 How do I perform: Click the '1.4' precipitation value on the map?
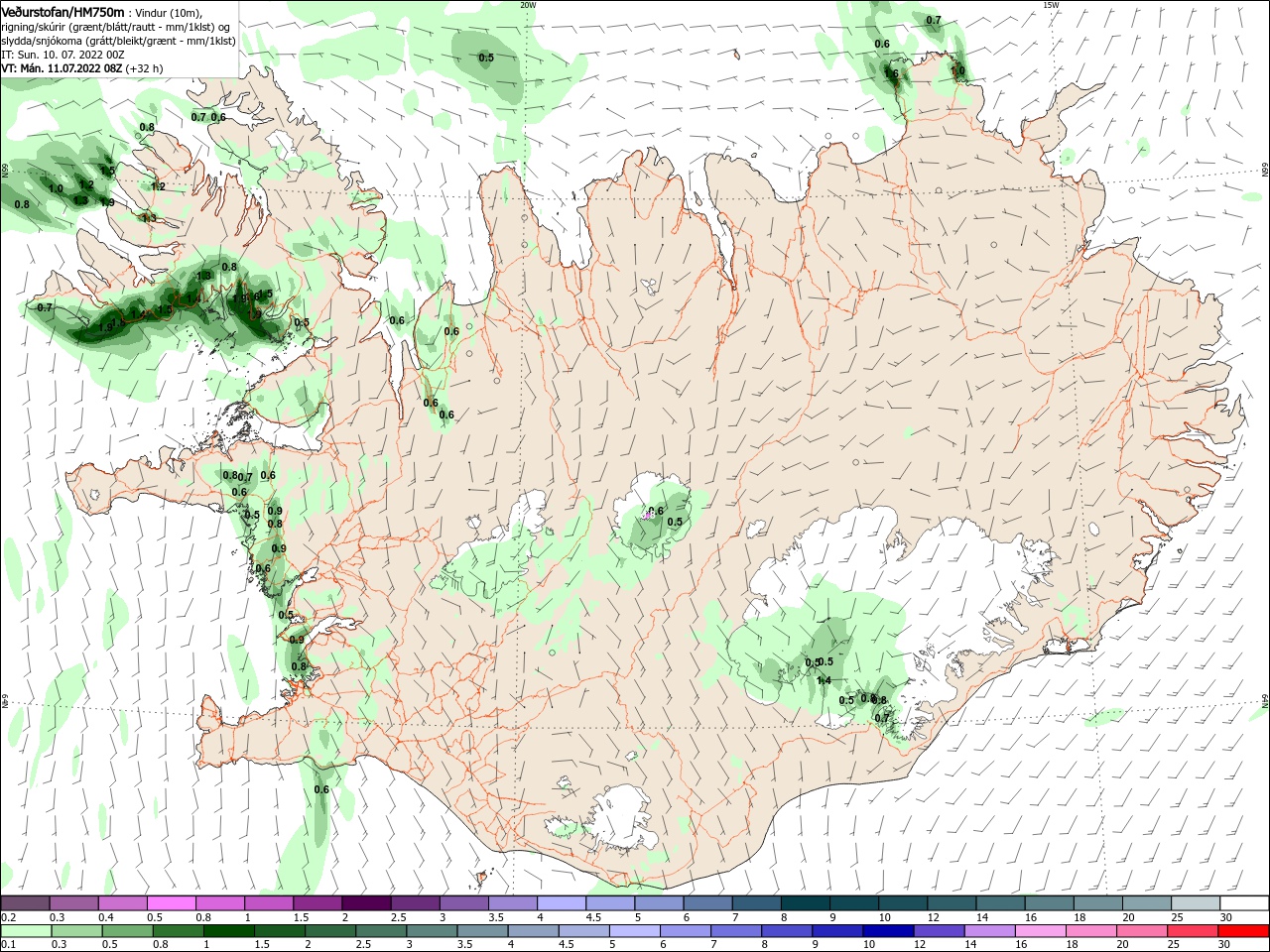click(x=824, y=680)
